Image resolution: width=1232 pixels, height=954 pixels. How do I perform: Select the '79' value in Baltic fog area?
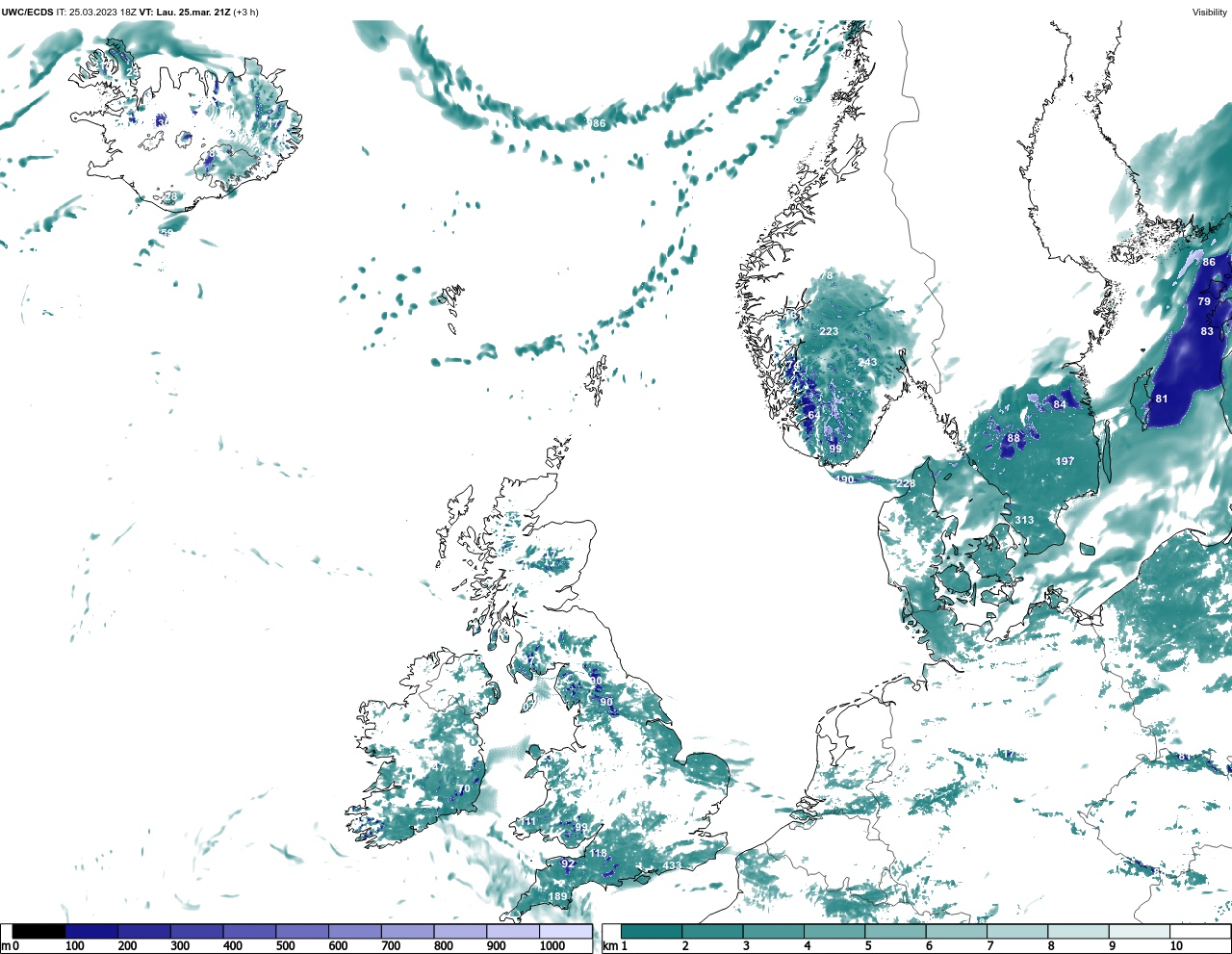pos(1204,301)
